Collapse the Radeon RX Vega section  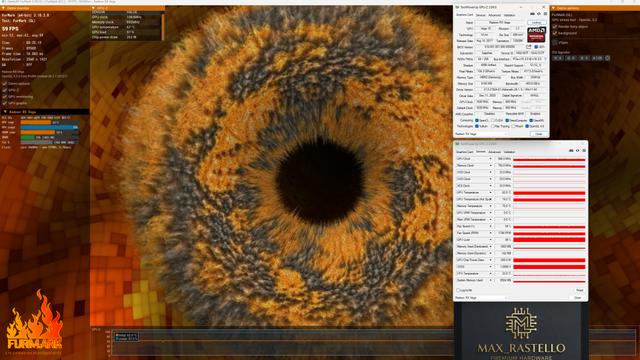(5, 112)
